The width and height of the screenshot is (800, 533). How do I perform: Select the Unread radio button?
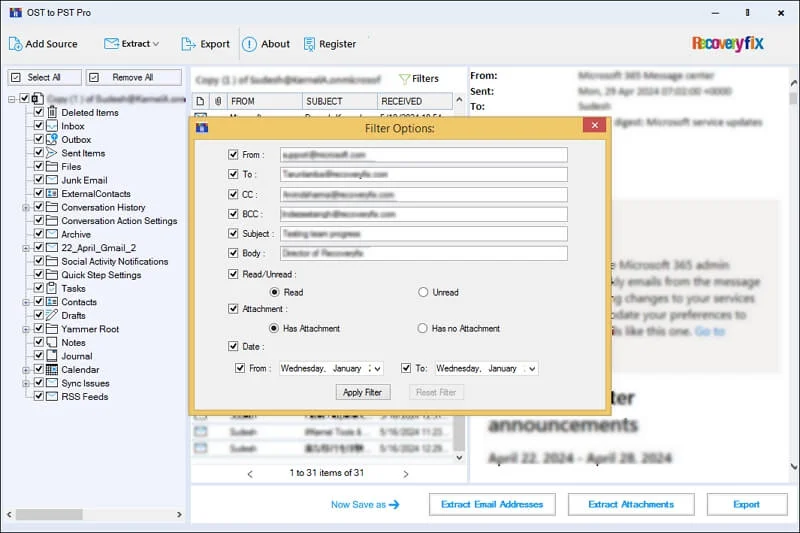[423, 292]
